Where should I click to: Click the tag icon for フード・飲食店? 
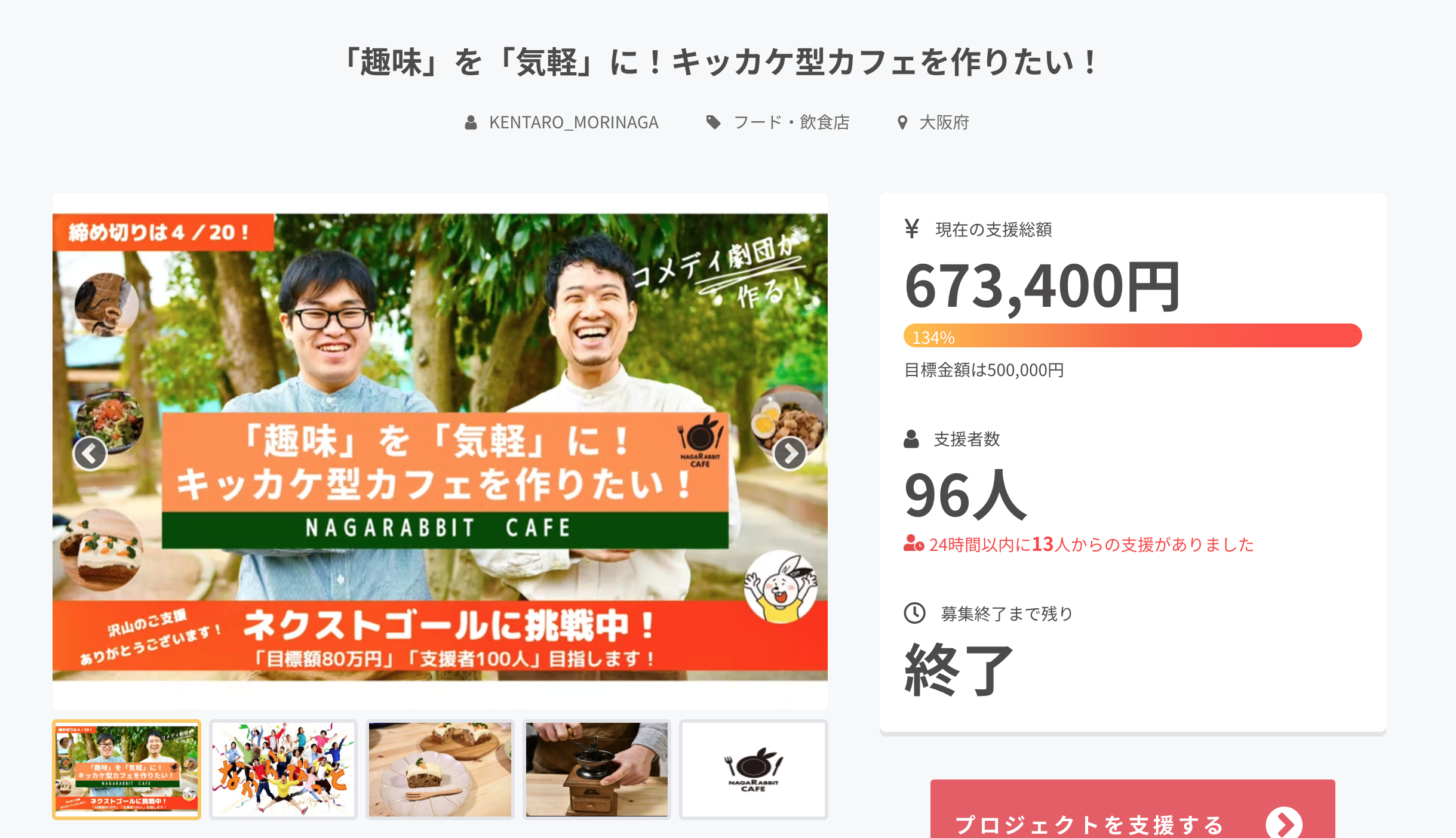coord(713,122)
